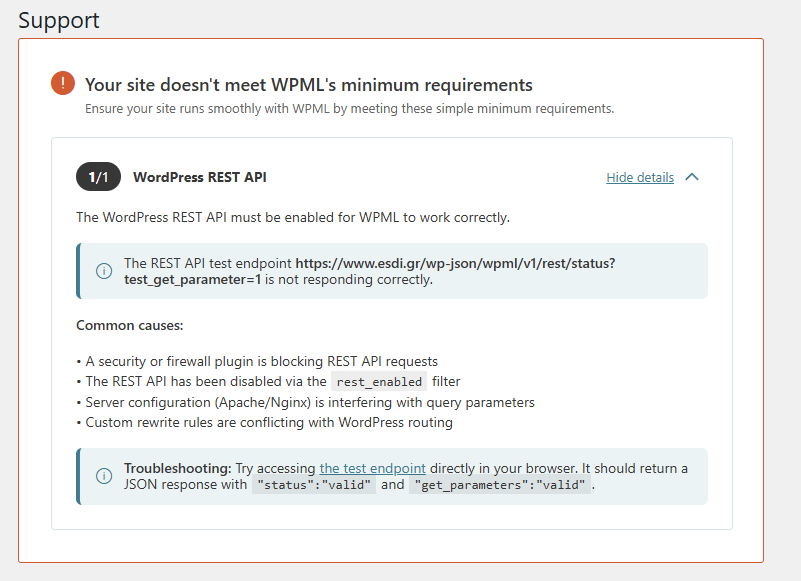801x581 pixels.
Task: Click the minimum requirements warning headline
Action: coord(308,85)
